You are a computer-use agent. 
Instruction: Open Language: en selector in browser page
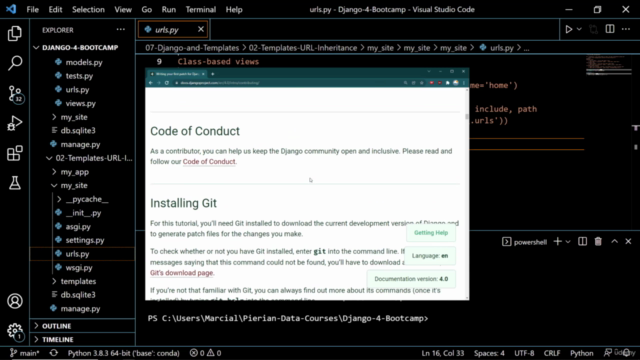pos(430,256)
